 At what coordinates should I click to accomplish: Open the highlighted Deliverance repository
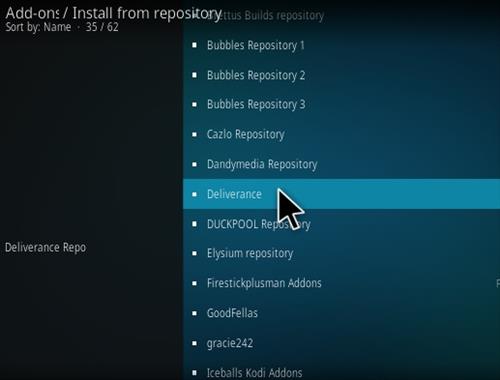(341, 194)
